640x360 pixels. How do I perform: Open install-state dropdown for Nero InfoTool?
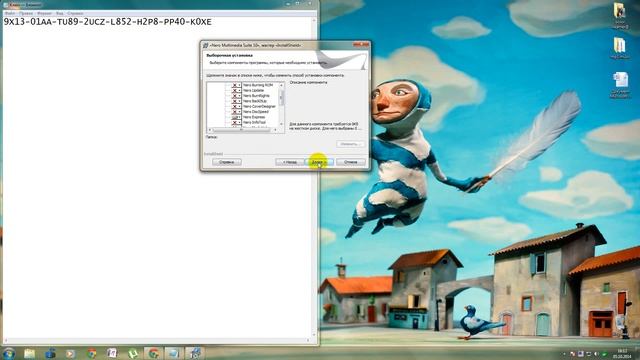[236, 122]
